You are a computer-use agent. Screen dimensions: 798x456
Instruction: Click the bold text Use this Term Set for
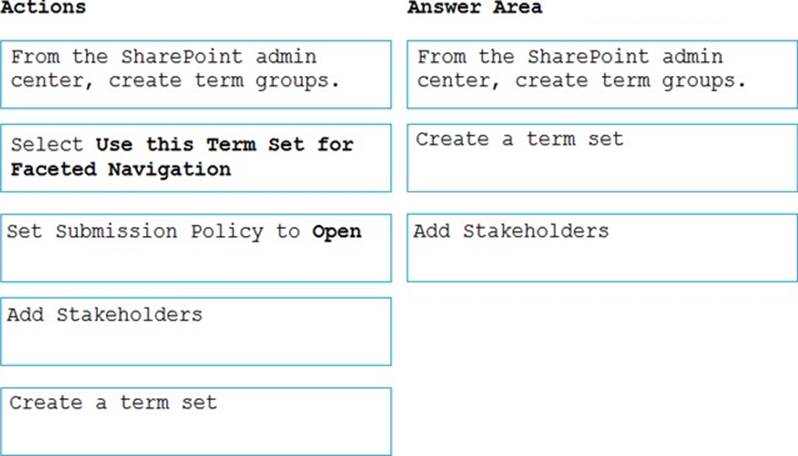click(225, 145)
